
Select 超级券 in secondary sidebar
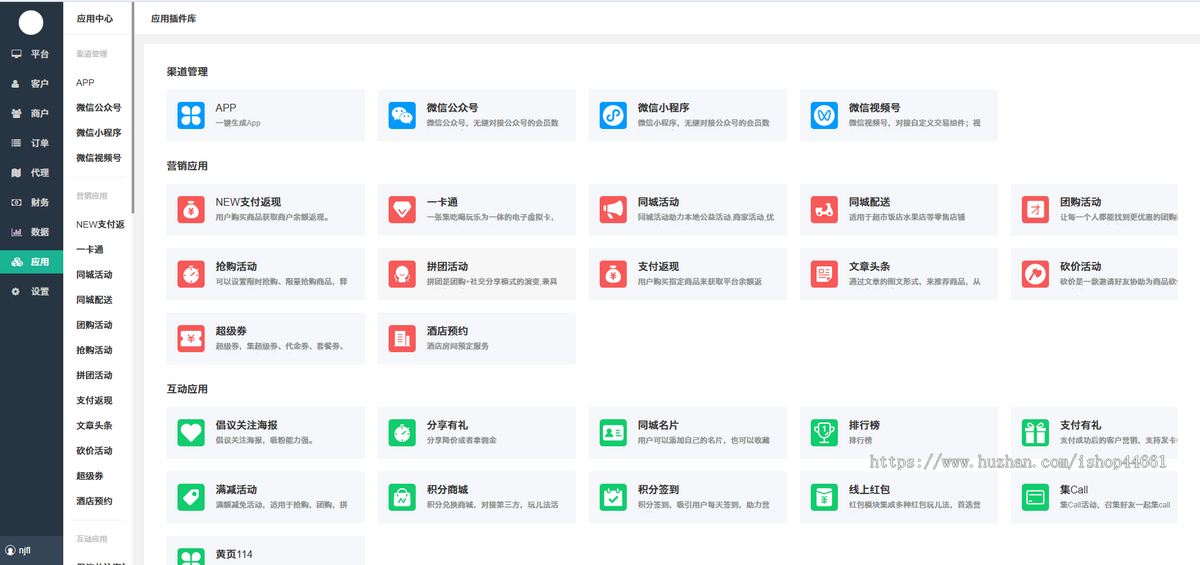click(x=90, y=476)
